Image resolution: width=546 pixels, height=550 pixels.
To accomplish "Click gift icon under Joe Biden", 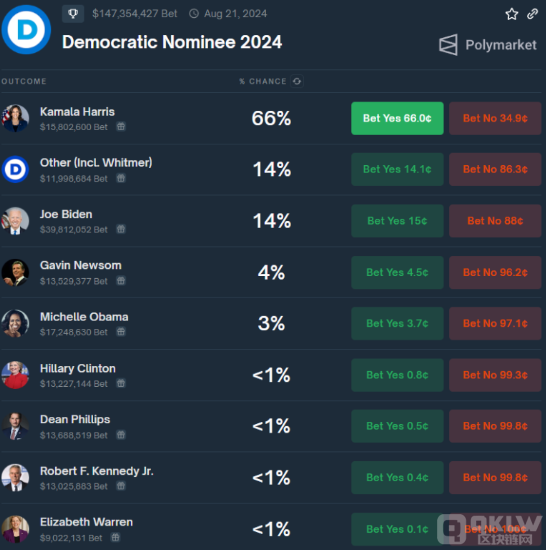I will point(121,229).
